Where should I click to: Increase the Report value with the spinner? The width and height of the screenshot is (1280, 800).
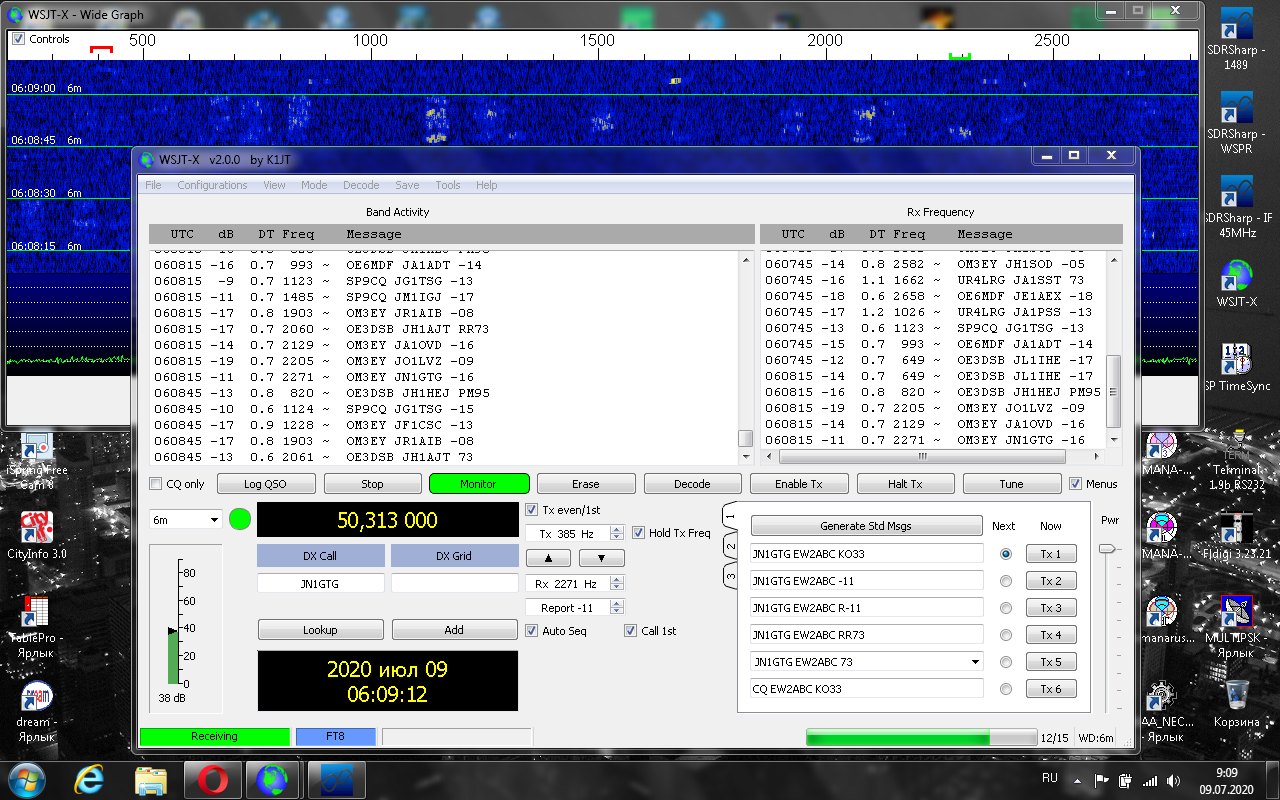pyautogui.click(x=616, y=603)
